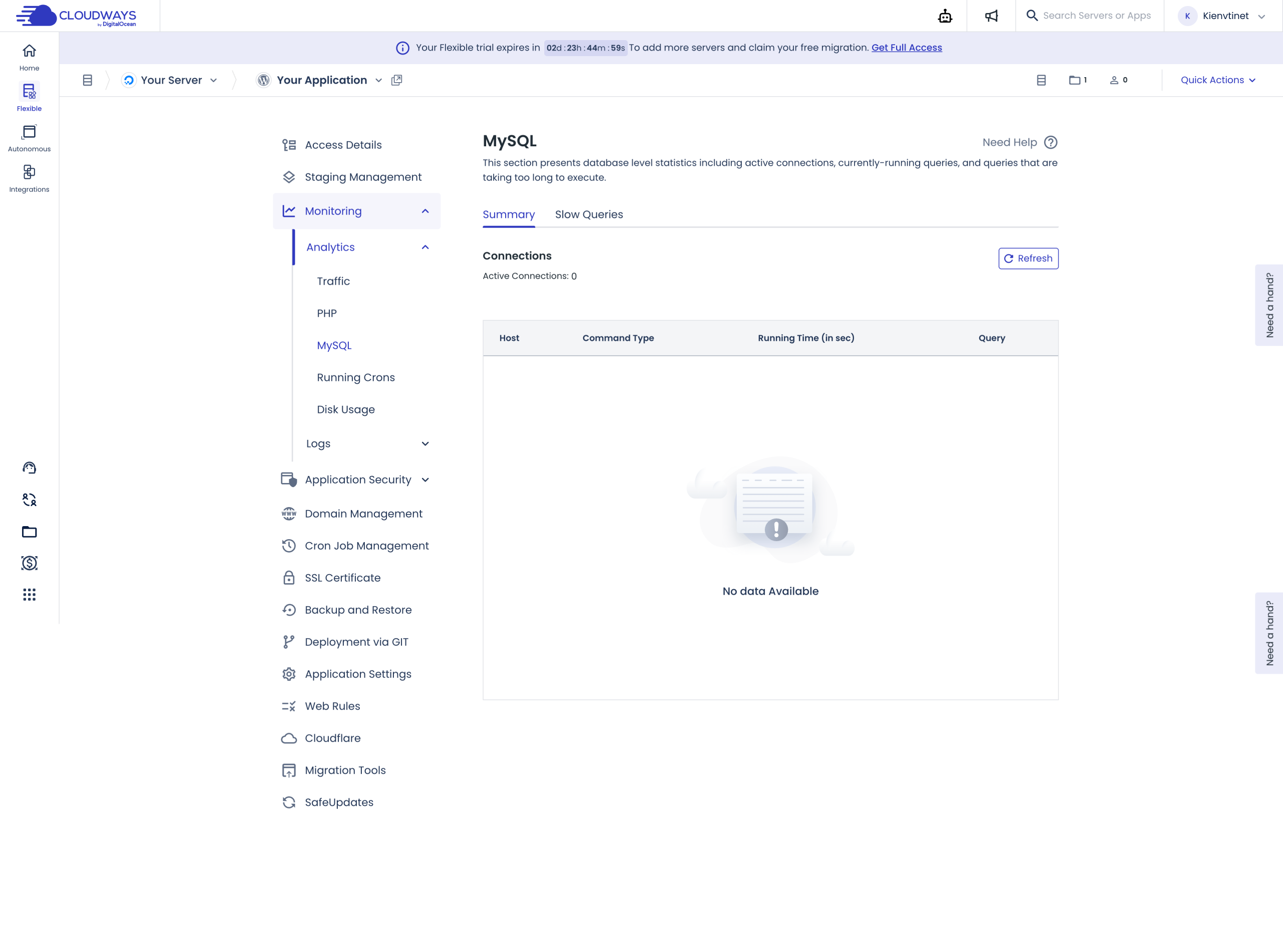1283x952 pixels.
Task: Click the support headset icon
Action: (29, 467)
